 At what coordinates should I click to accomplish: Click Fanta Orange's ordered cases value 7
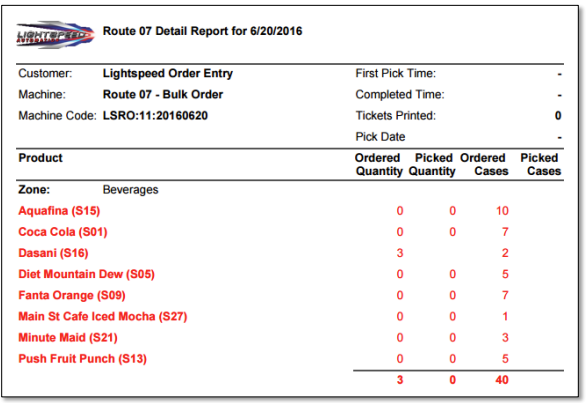click(505, 295)
